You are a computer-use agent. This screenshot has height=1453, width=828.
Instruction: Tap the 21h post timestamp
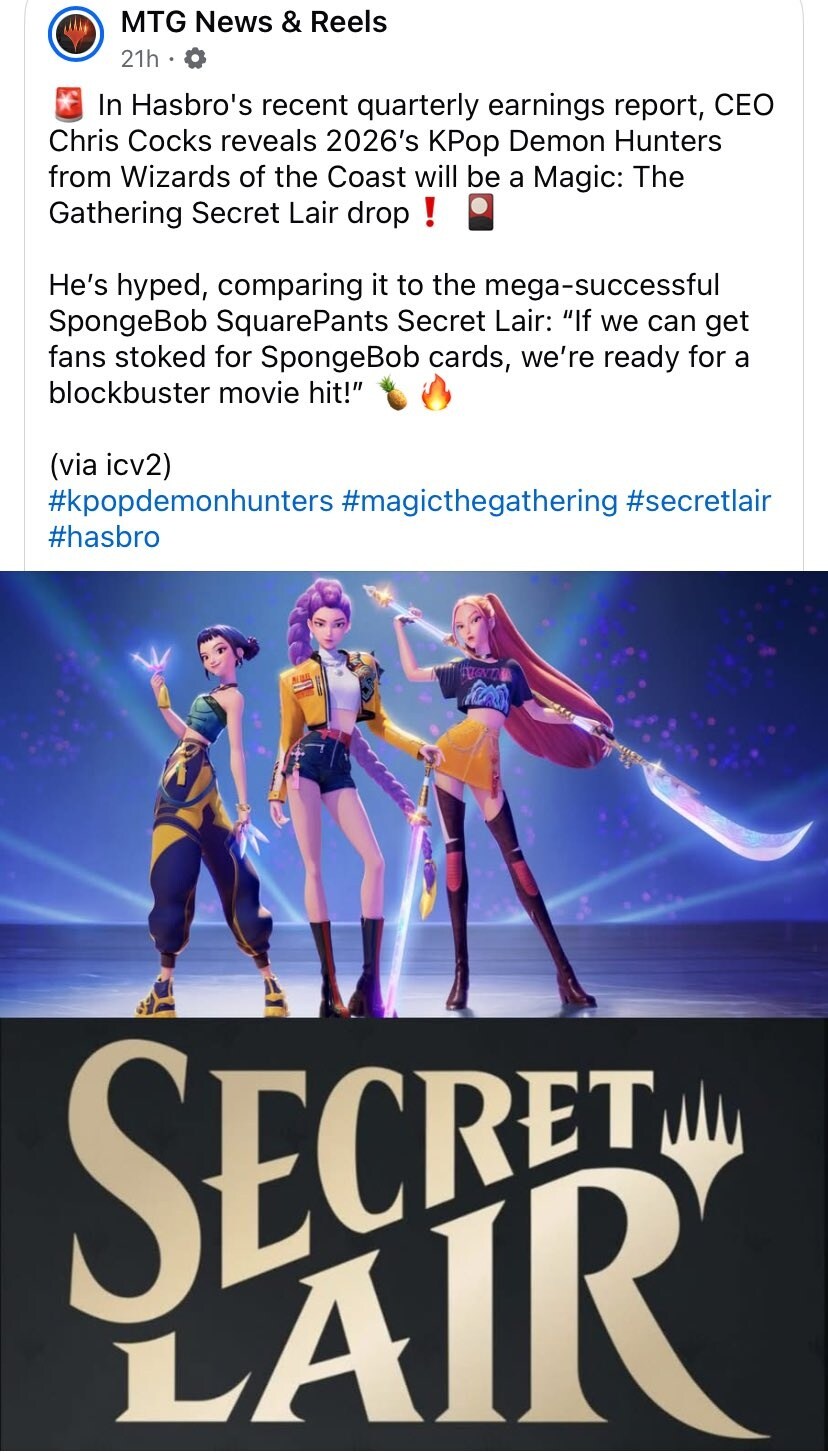[x=140, y=60]
